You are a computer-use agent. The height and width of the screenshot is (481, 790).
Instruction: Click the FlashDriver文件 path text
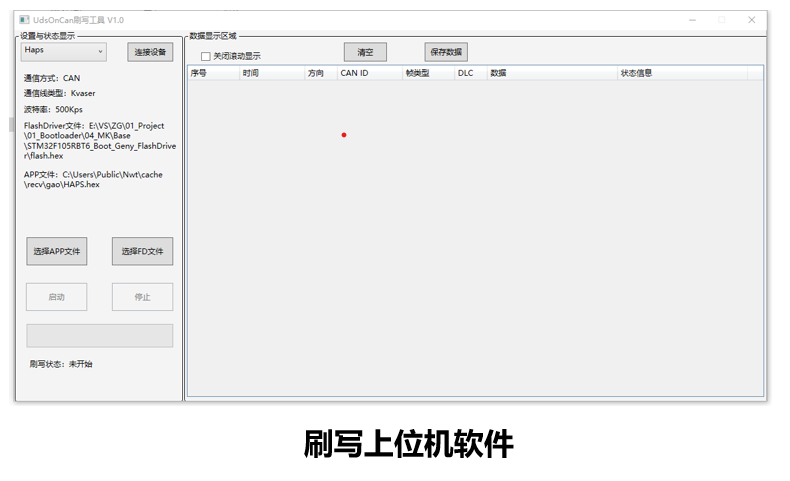[x=100, y=141]
